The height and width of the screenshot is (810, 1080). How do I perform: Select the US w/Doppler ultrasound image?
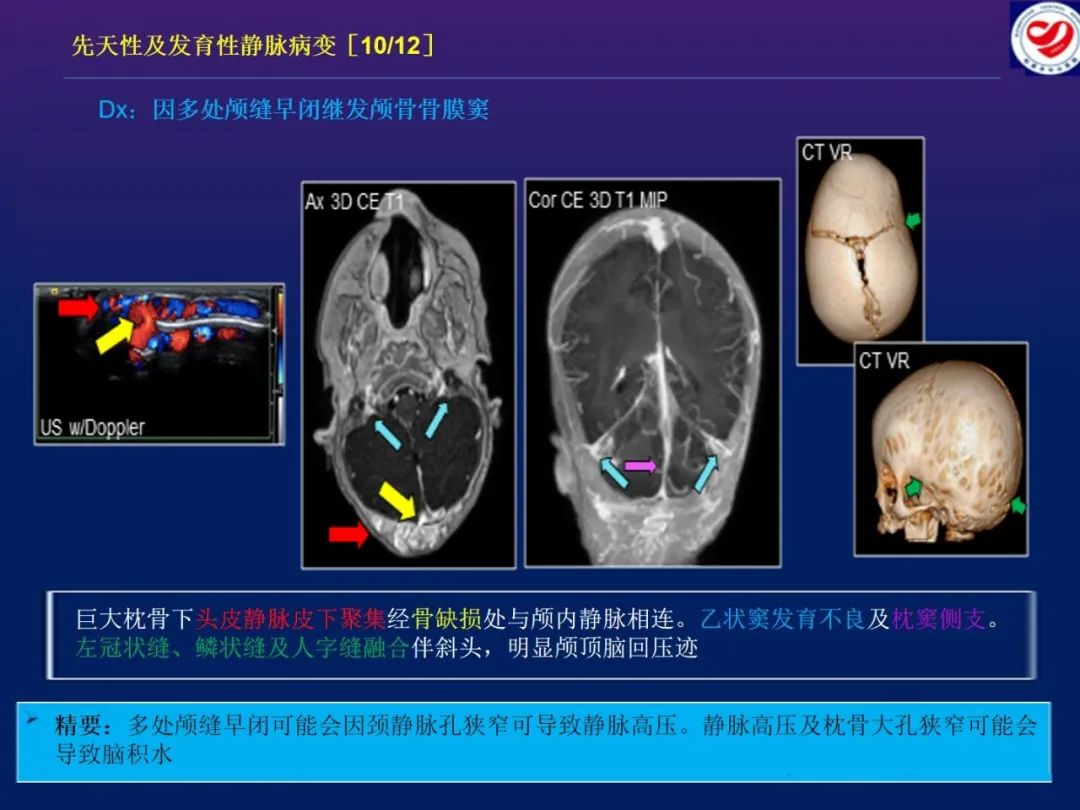coord(159,364)
